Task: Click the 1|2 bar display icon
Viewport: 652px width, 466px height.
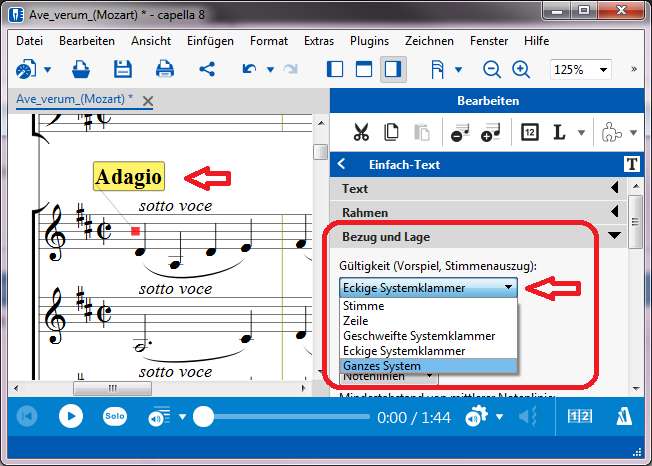Action: pos(580,416)
